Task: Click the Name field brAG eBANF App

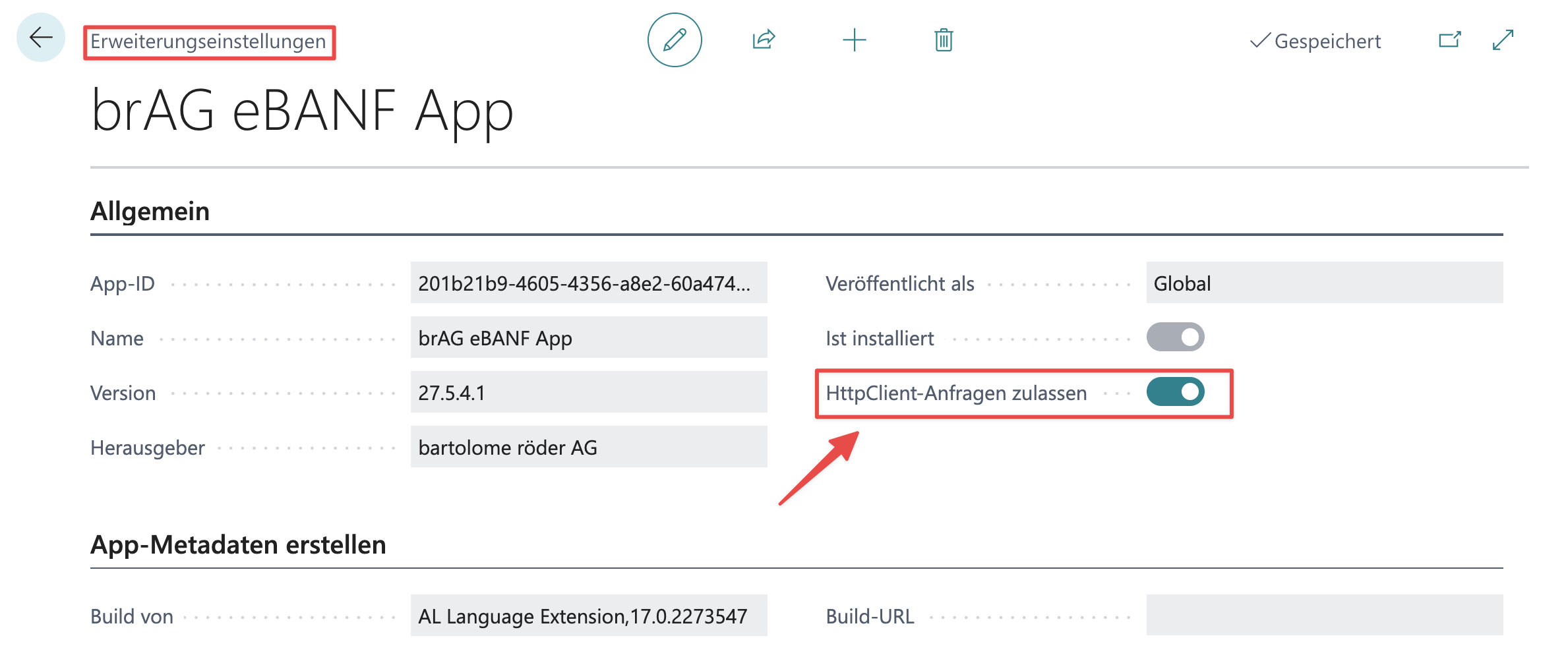Action: coord(589,337)
